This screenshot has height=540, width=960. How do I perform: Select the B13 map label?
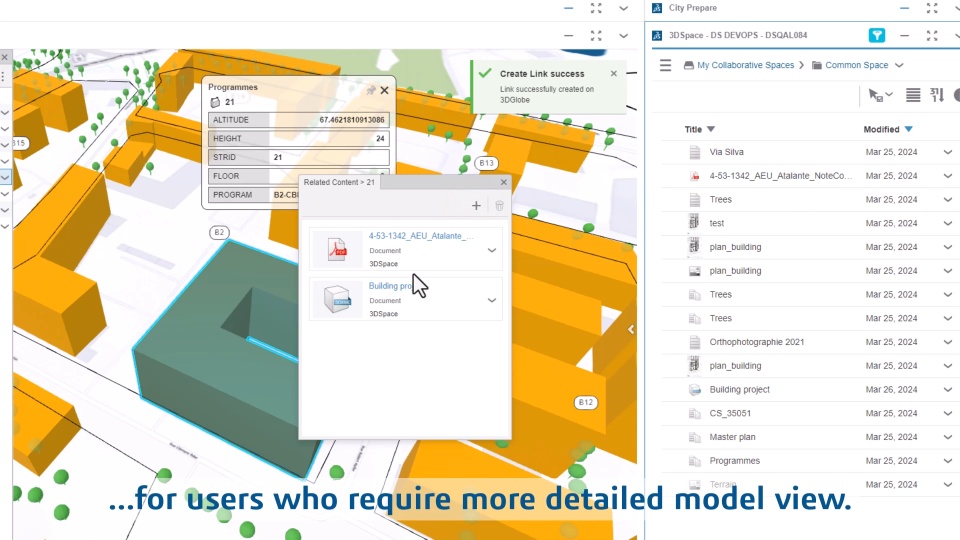pyautogui.click(x=487, y=163)
